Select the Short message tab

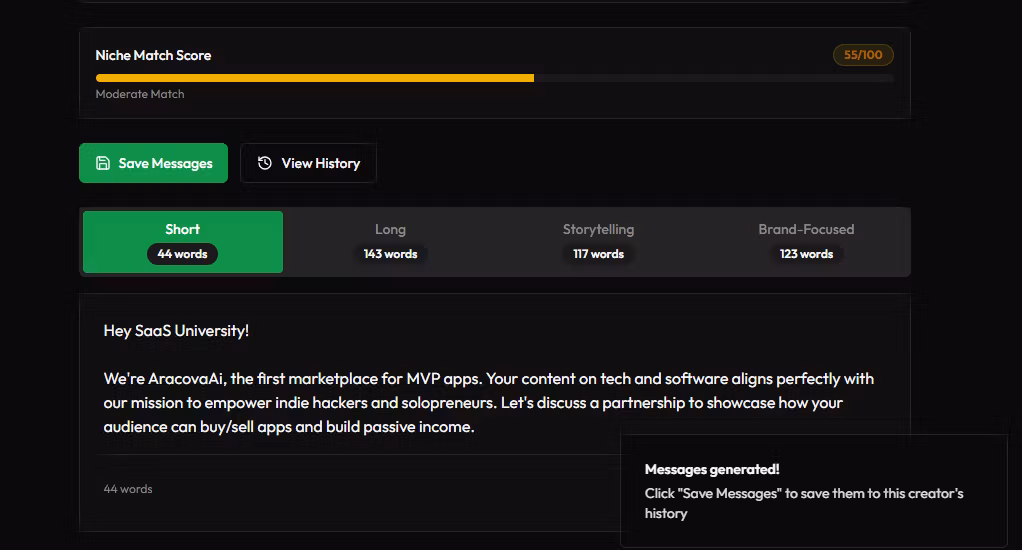(x=182, y=230)
